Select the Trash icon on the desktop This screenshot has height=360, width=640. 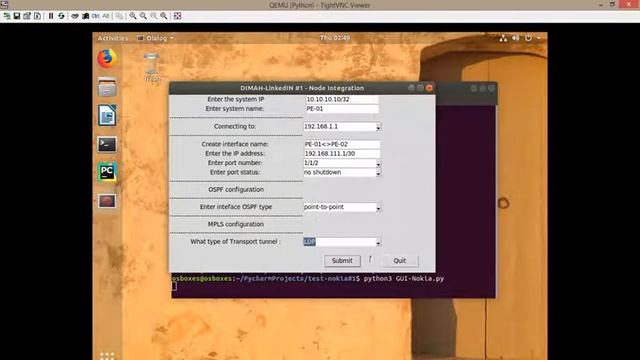(152, 67)
